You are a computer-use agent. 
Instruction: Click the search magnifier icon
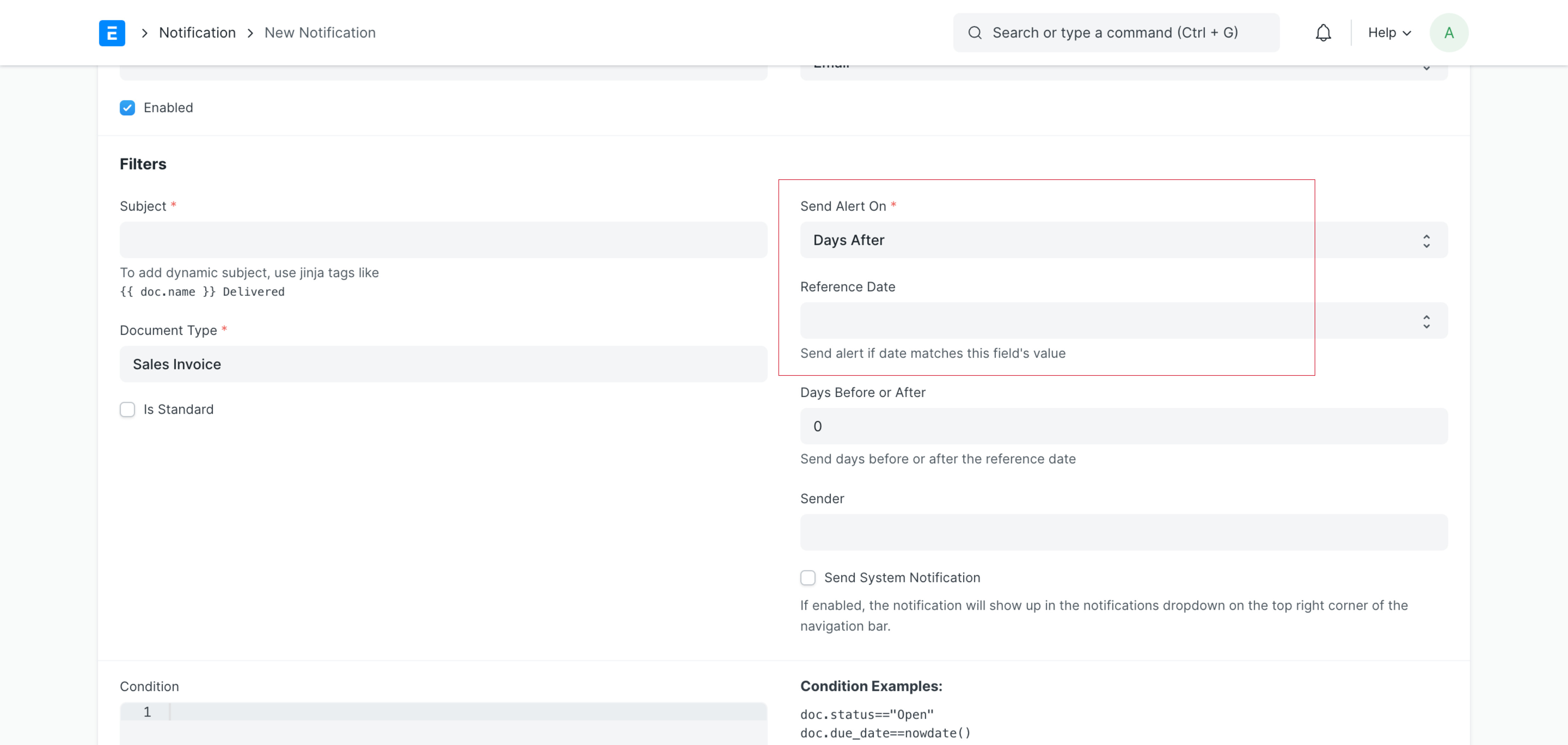point(975,32)
